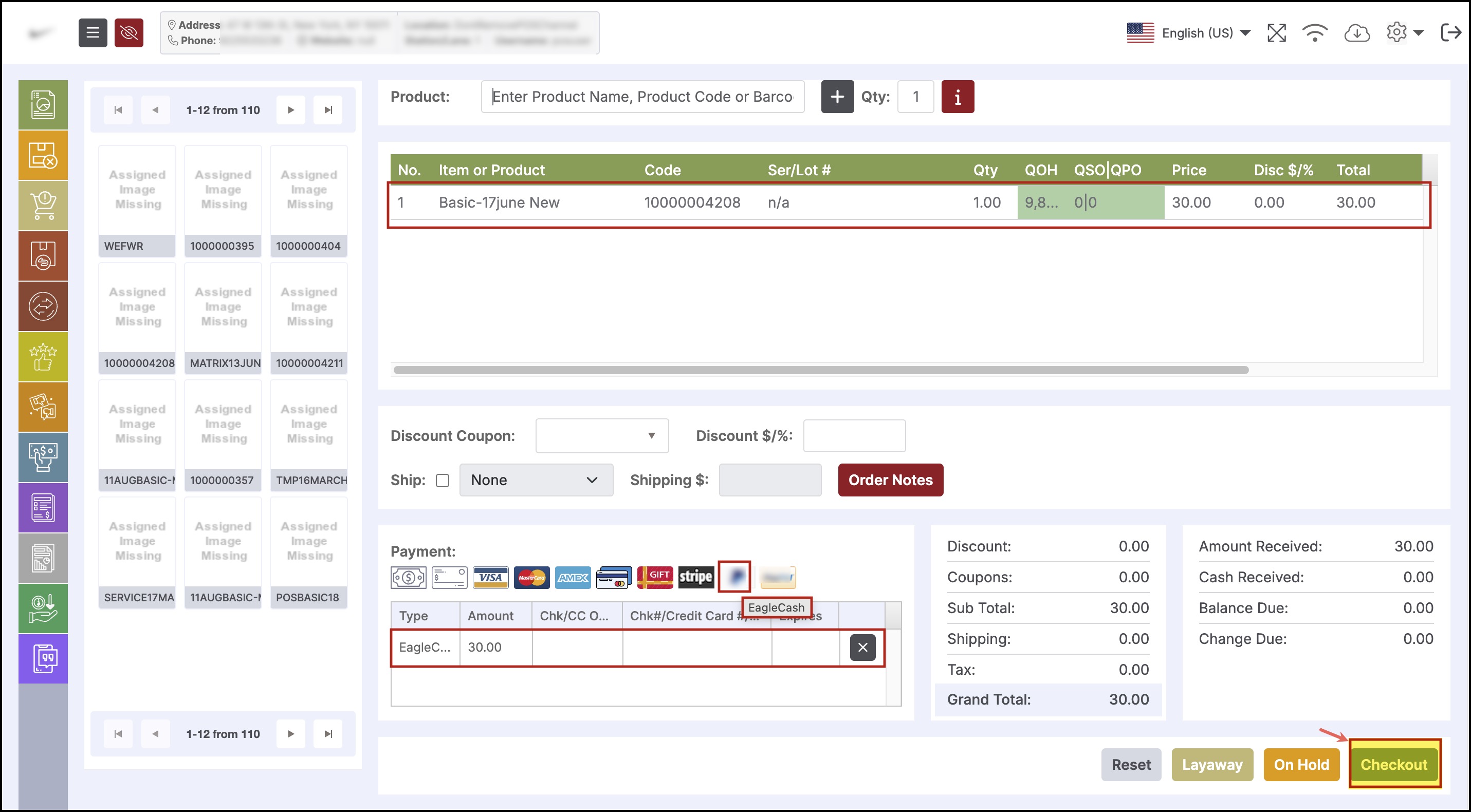Choose the Stripe payment method

coord(695,577)
